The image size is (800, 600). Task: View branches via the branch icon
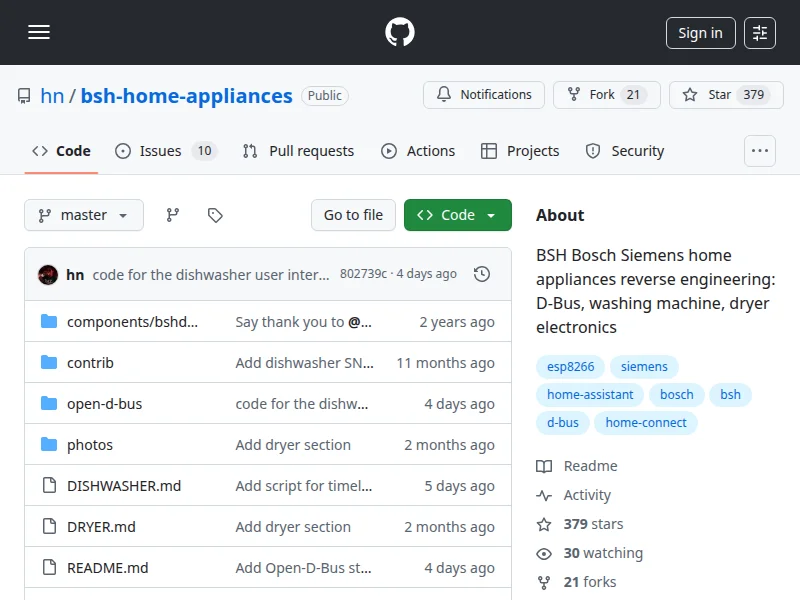point(173,215)
